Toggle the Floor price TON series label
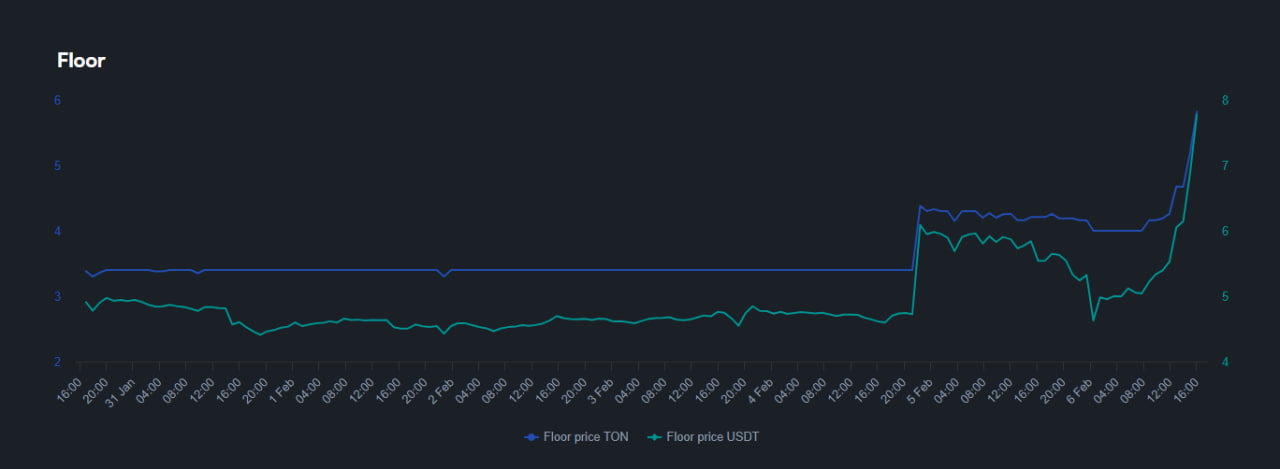Viewport: 1280px width, 469px height. 585,437
